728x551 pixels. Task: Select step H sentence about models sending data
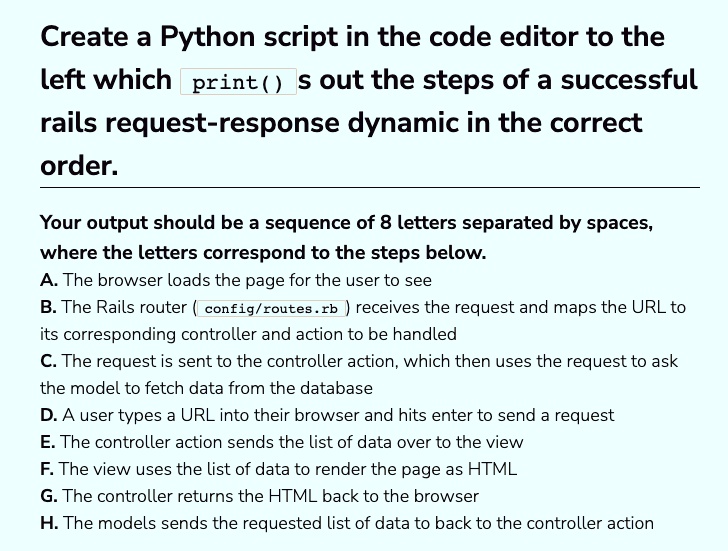[x=358, y=523]
